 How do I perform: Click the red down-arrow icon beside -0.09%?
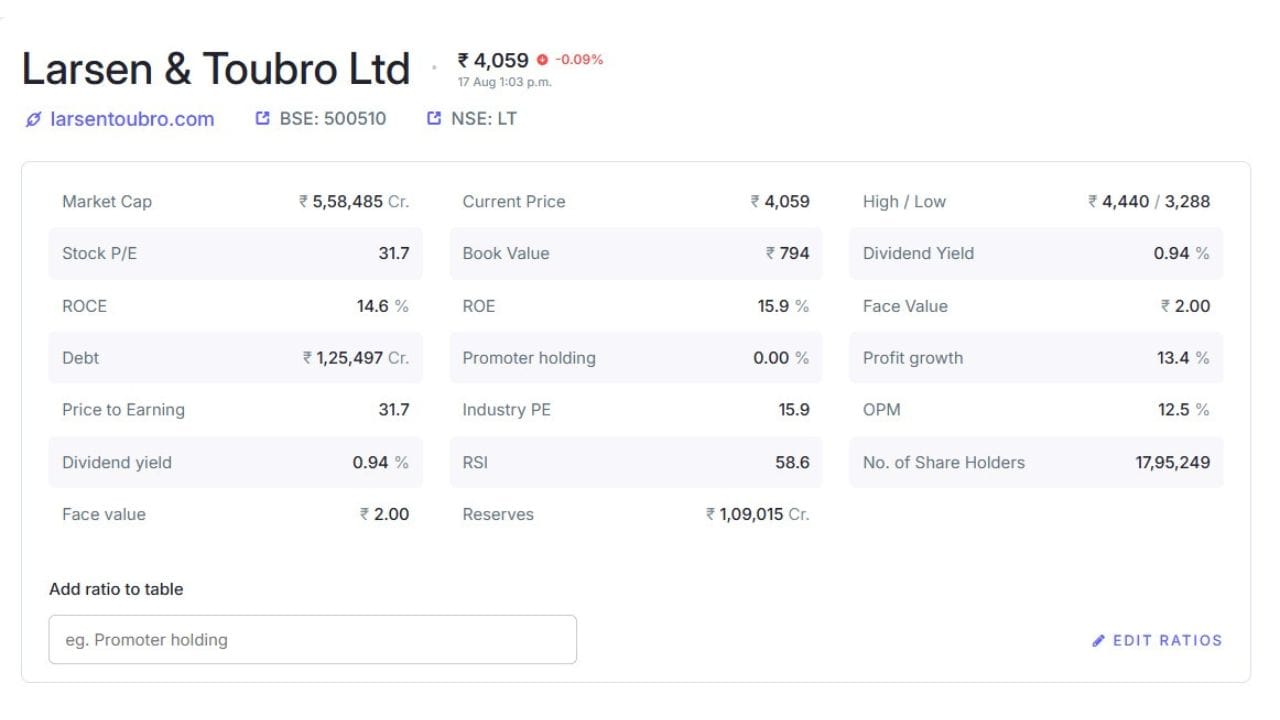542,60
